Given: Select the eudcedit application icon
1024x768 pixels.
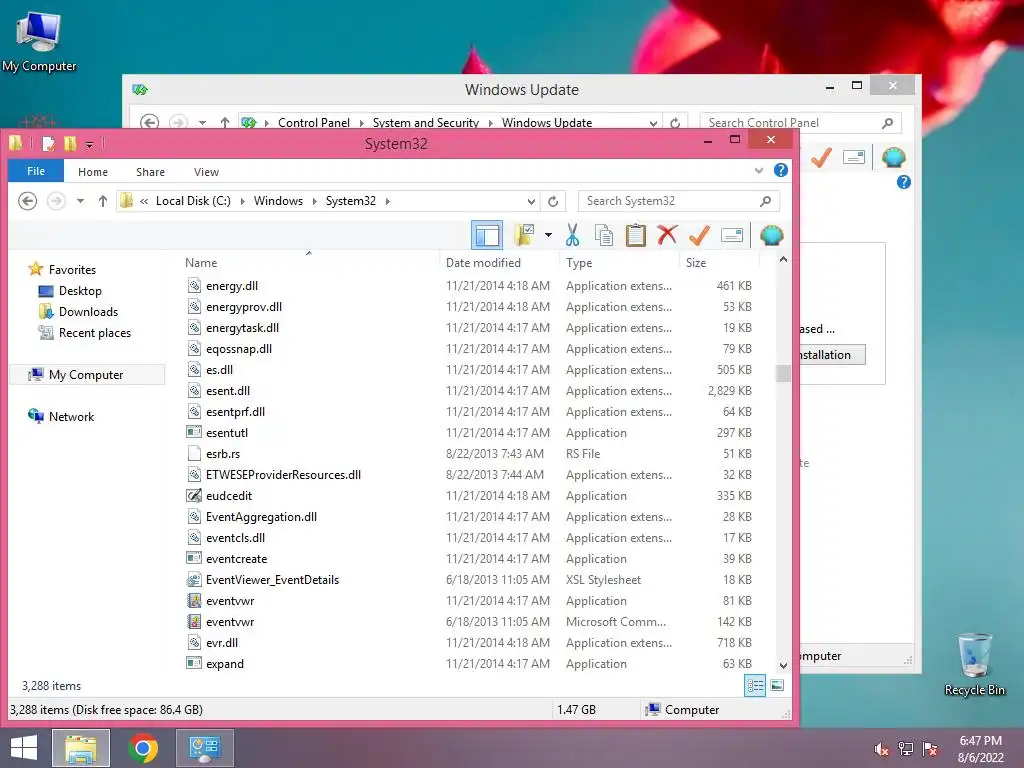Looking at the screenshot, I should pos(193,496).
